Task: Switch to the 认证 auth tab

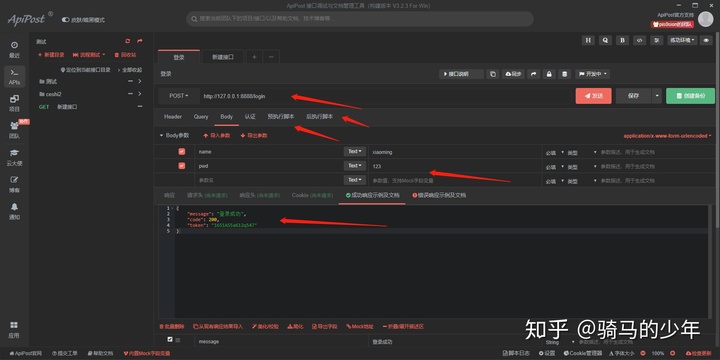Action: 250,117
